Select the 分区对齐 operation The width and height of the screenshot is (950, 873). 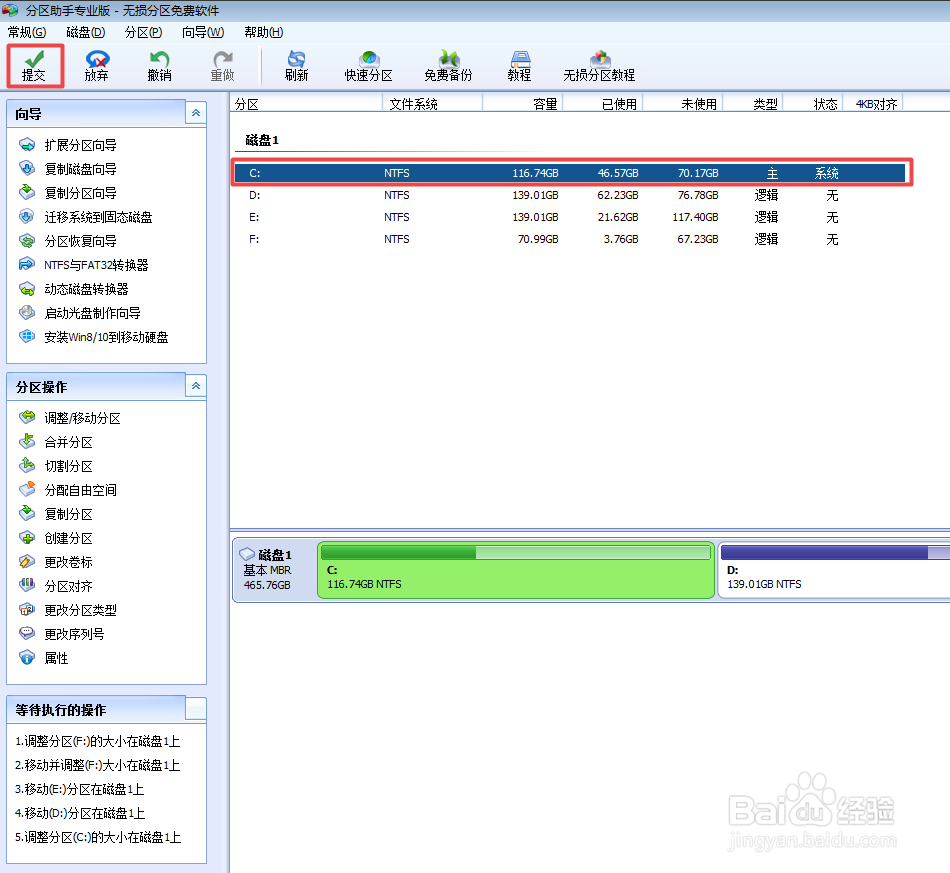tap(56, 586)
